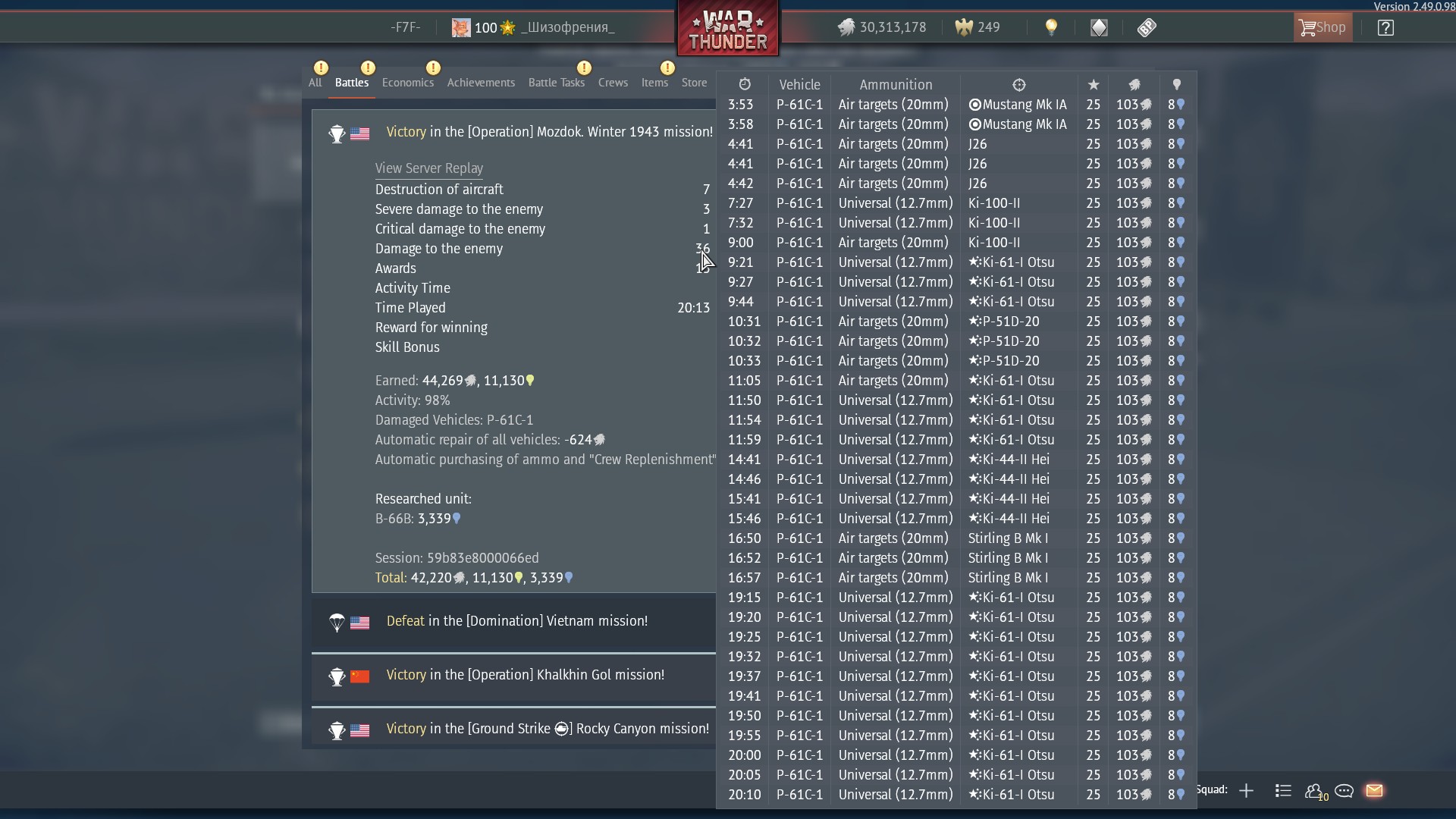This screenshot has height=819, width=1456.
Task: Click the Silver Lions currency icon
Action: [846, 28]
